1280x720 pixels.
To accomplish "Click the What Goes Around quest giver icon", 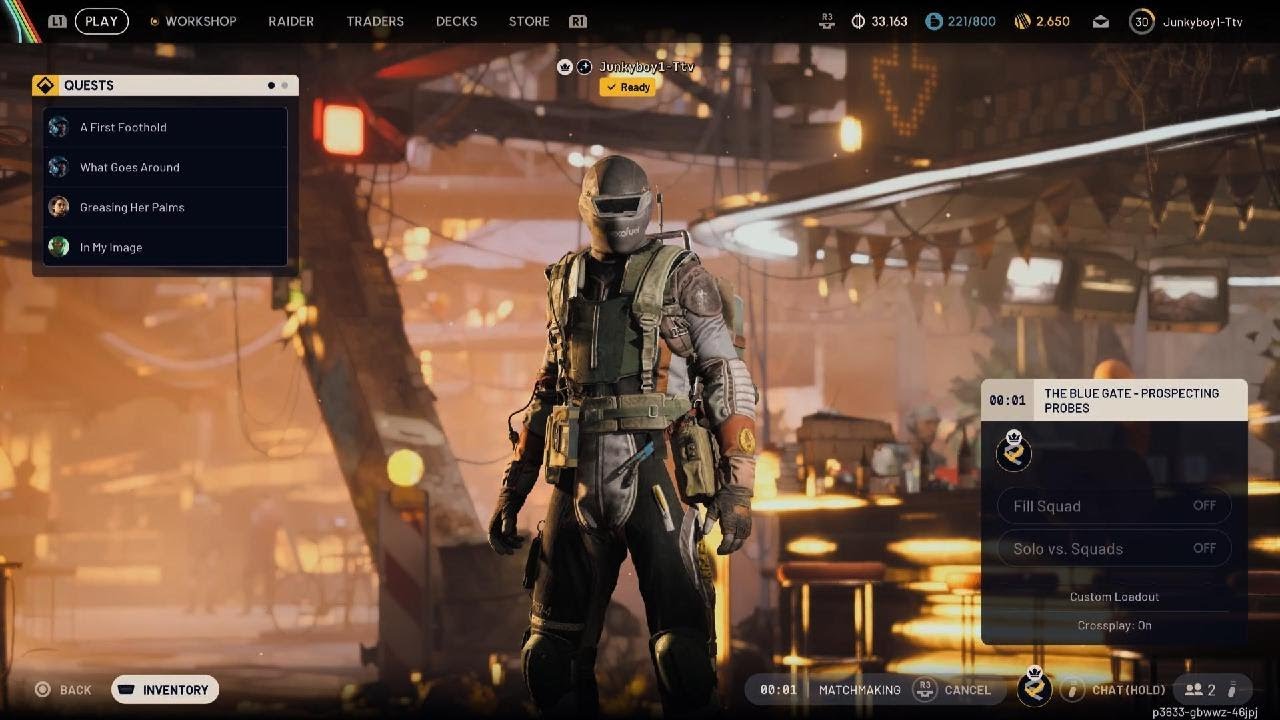I will pyautogui.click(x=59, y=167).
